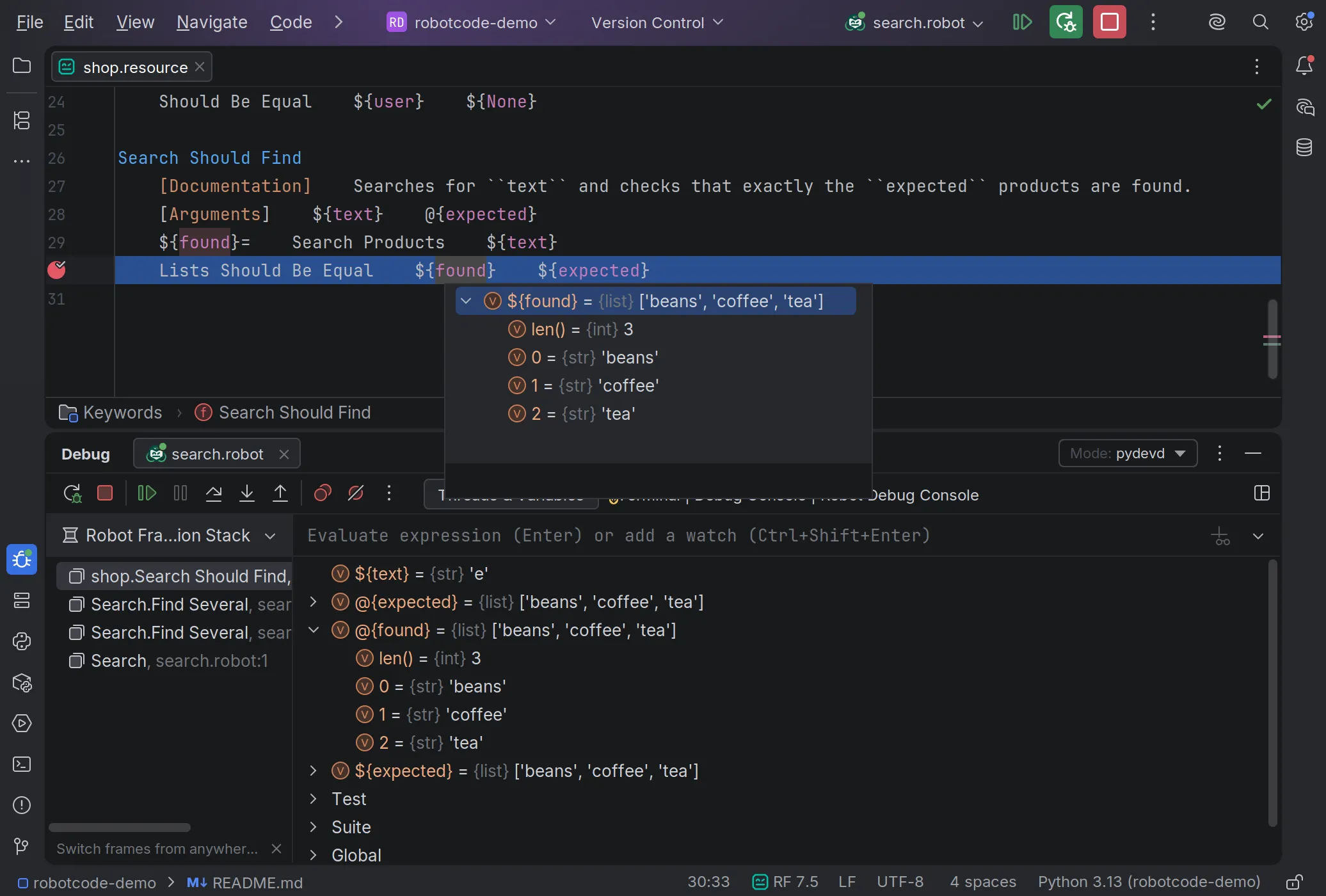Open search.robot run configuration dropdown
The image size is (1326, 896).
click(915, 22)
